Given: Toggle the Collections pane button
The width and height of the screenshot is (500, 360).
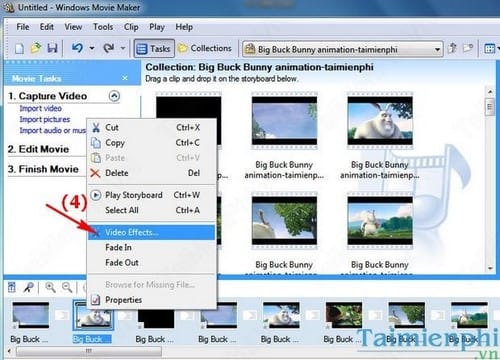Looking at the screenshot, I should click(x=205, y=49).
